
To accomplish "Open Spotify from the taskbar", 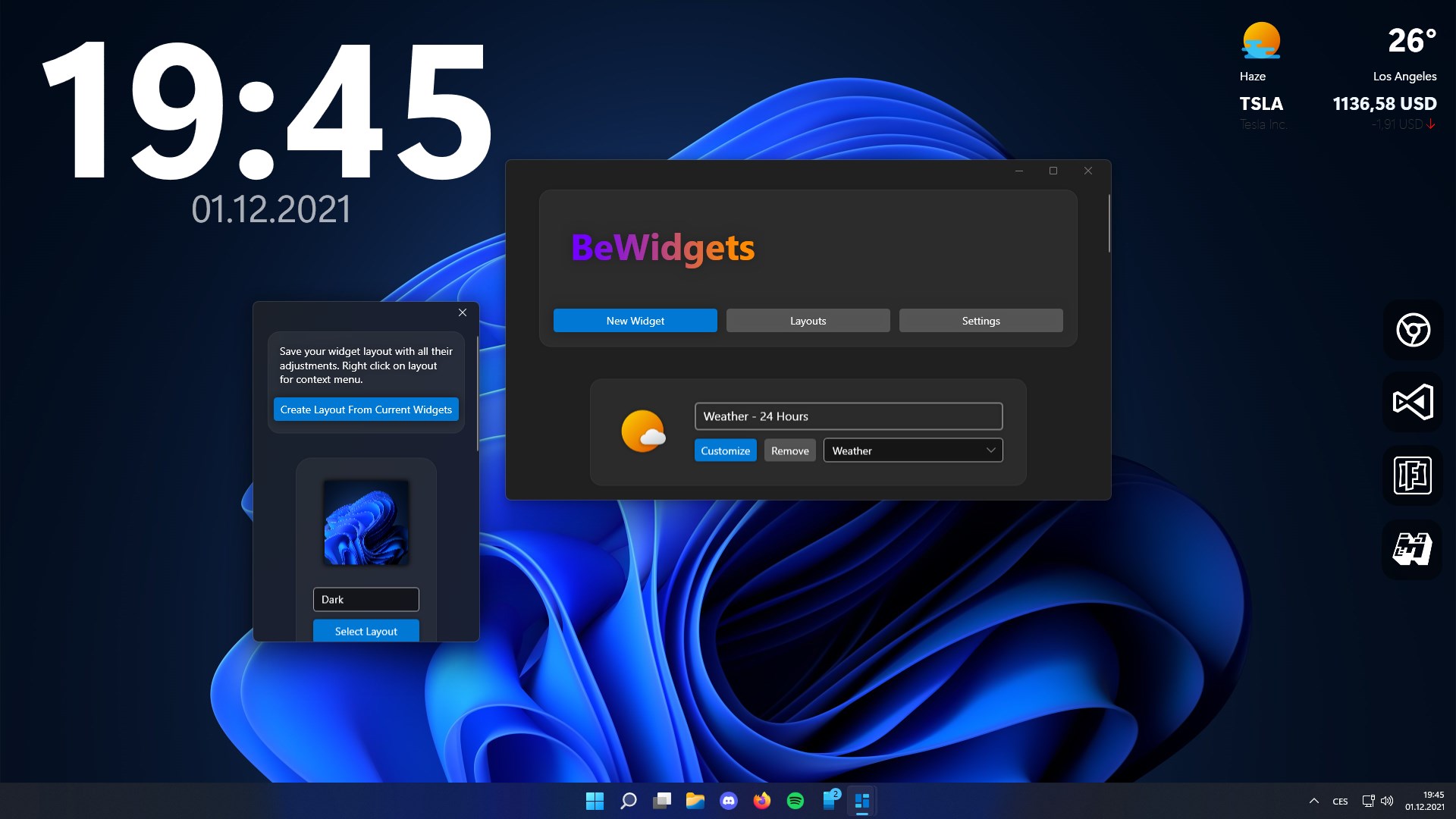I will (795, 801).
